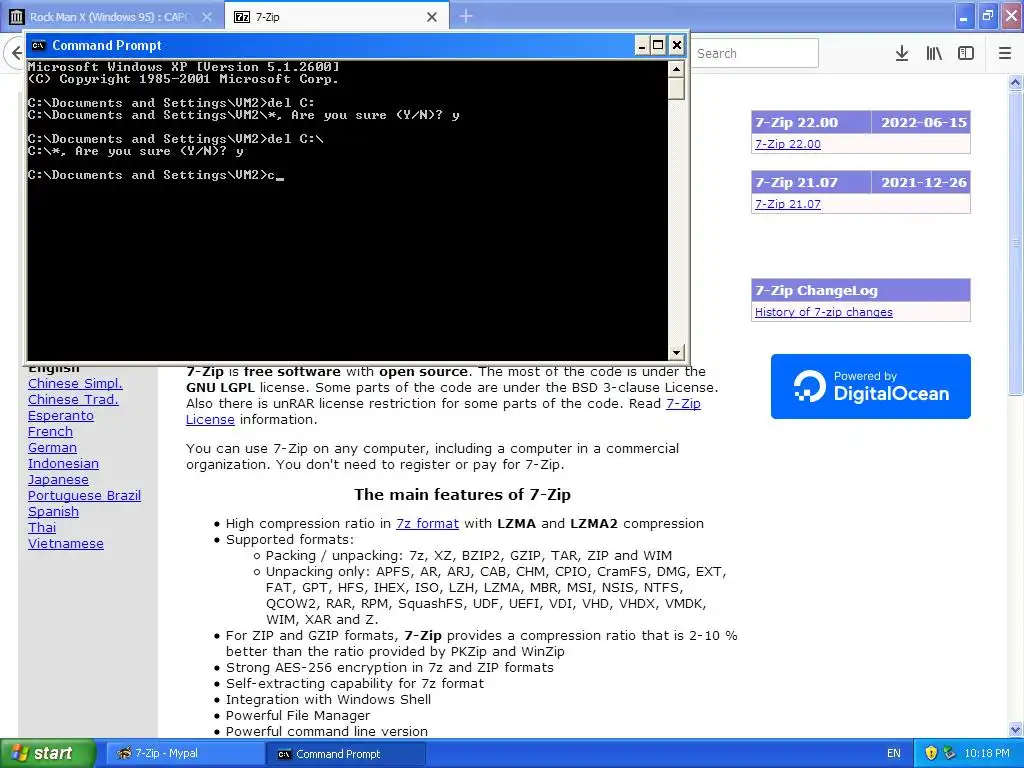Click Command Prompt scrollbar up arrow
The height and width of the screenshot is (768, 1024).
pyautogui.click(x=676, y=69)
